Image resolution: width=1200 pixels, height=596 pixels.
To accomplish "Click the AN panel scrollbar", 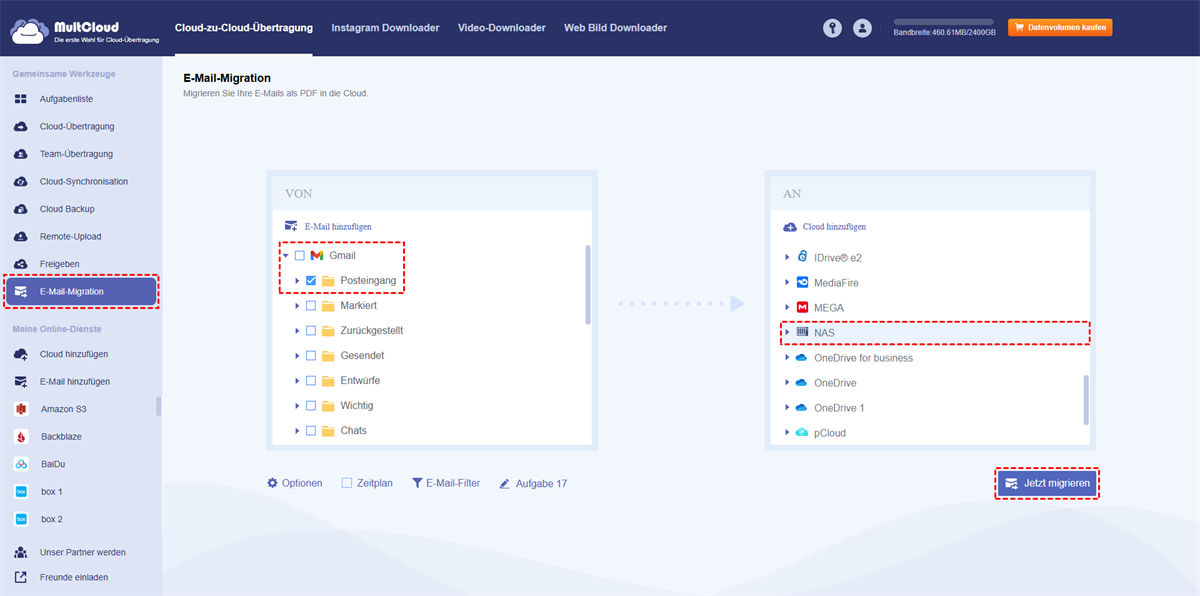I will [x=1086, y=400].
